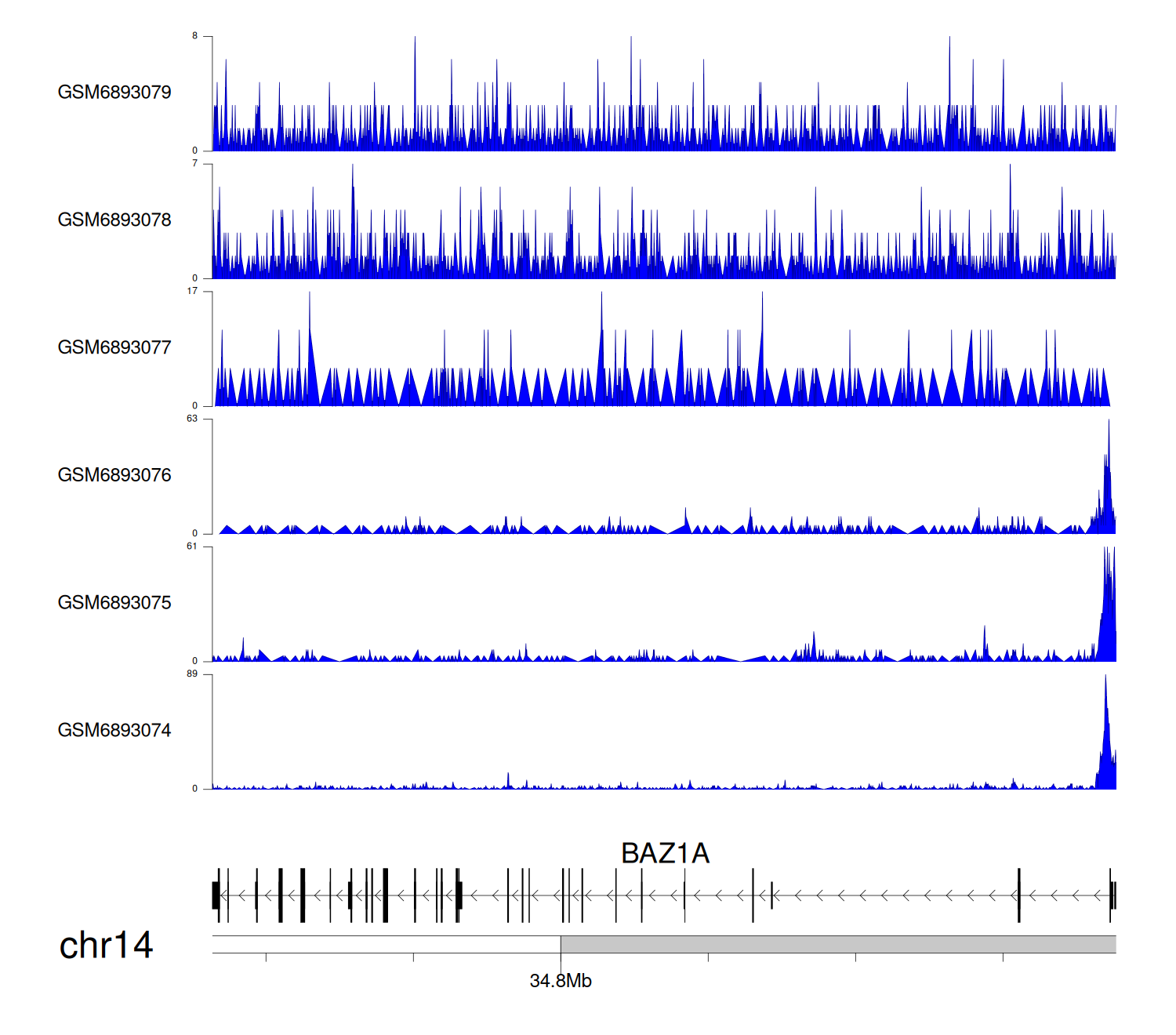
Task: Click the GSM6893075 track label
Action: (x=114, y=603)
